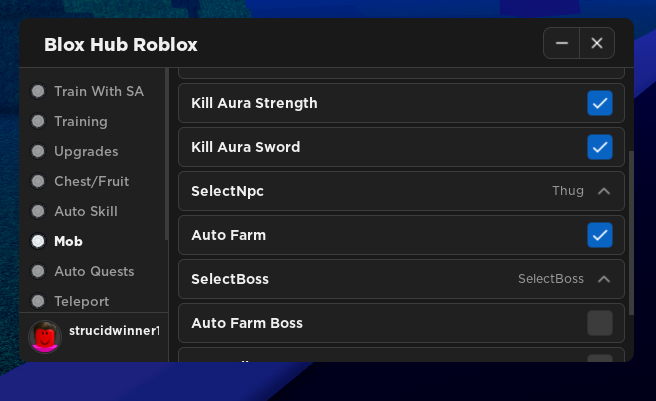Expand the SelectNpc dropdown chevron
Screen dimensions: 656x401
tap(604, 191)
